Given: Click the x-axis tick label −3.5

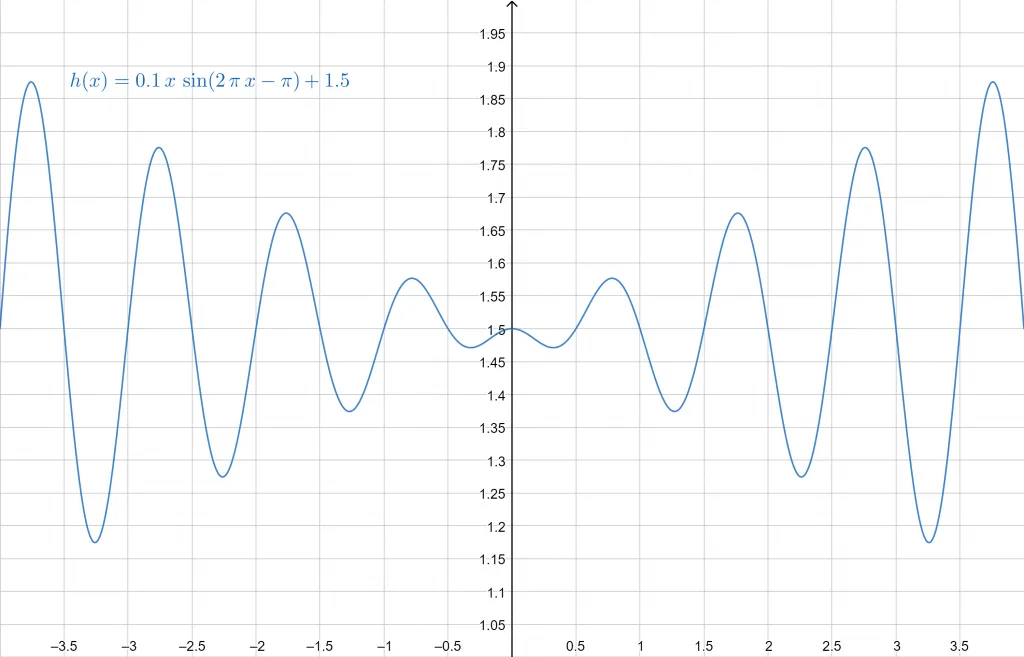Looking at the screenshot, I should 64,646.
